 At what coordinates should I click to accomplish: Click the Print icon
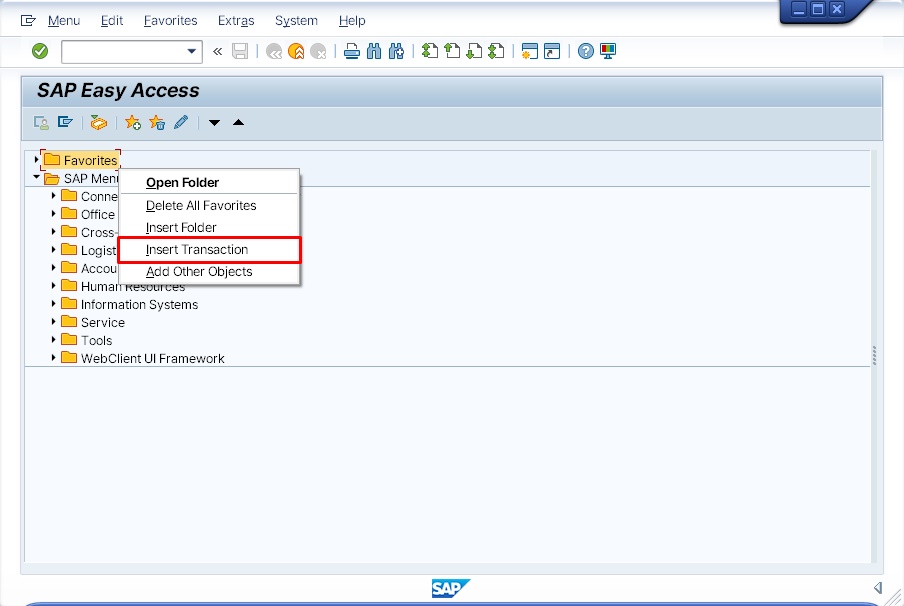pyautogui.click(x=352, y=51)
